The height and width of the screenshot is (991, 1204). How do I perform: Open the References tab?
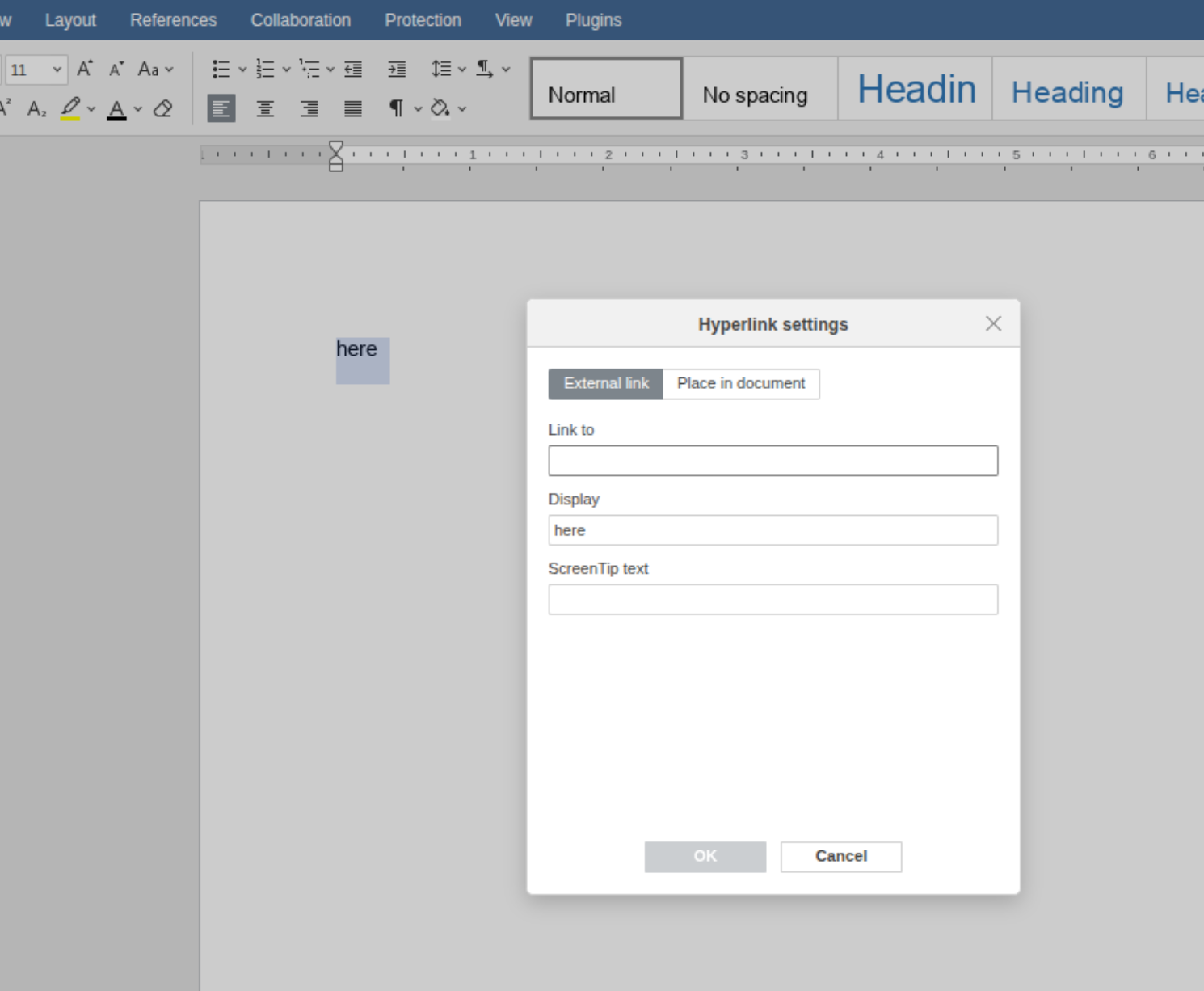click(174, 20)
